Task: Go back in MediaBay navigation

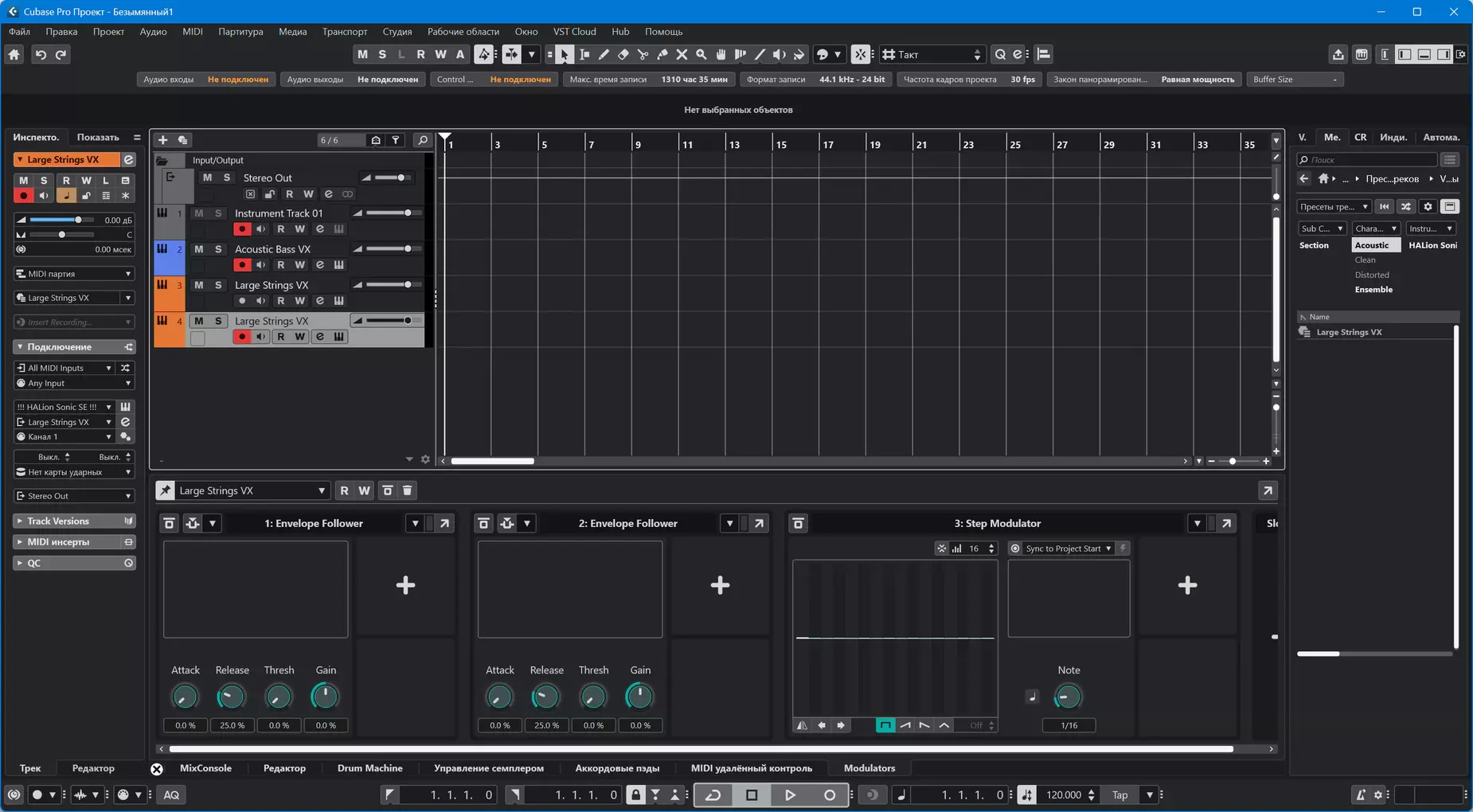Action: pos(1304,178)
